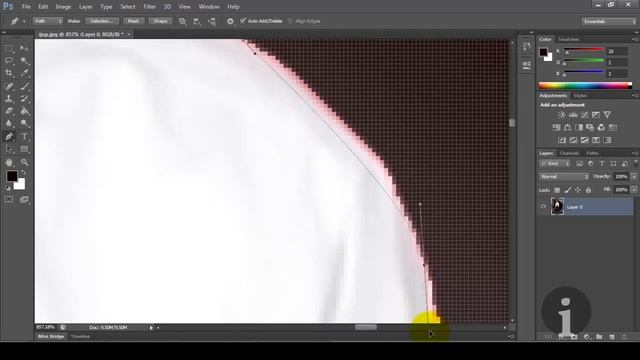Select the Magic Wand tool
Screen dimensions: 640x360
point(24,61)
